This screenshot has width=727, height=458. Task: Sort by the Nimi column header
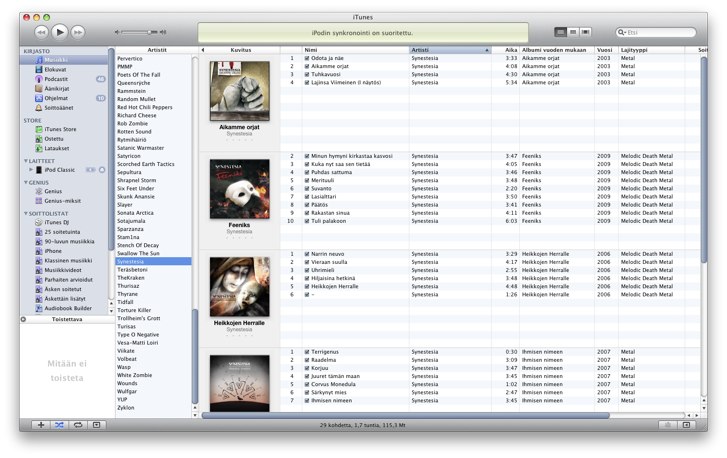click(x=356, y=50)
